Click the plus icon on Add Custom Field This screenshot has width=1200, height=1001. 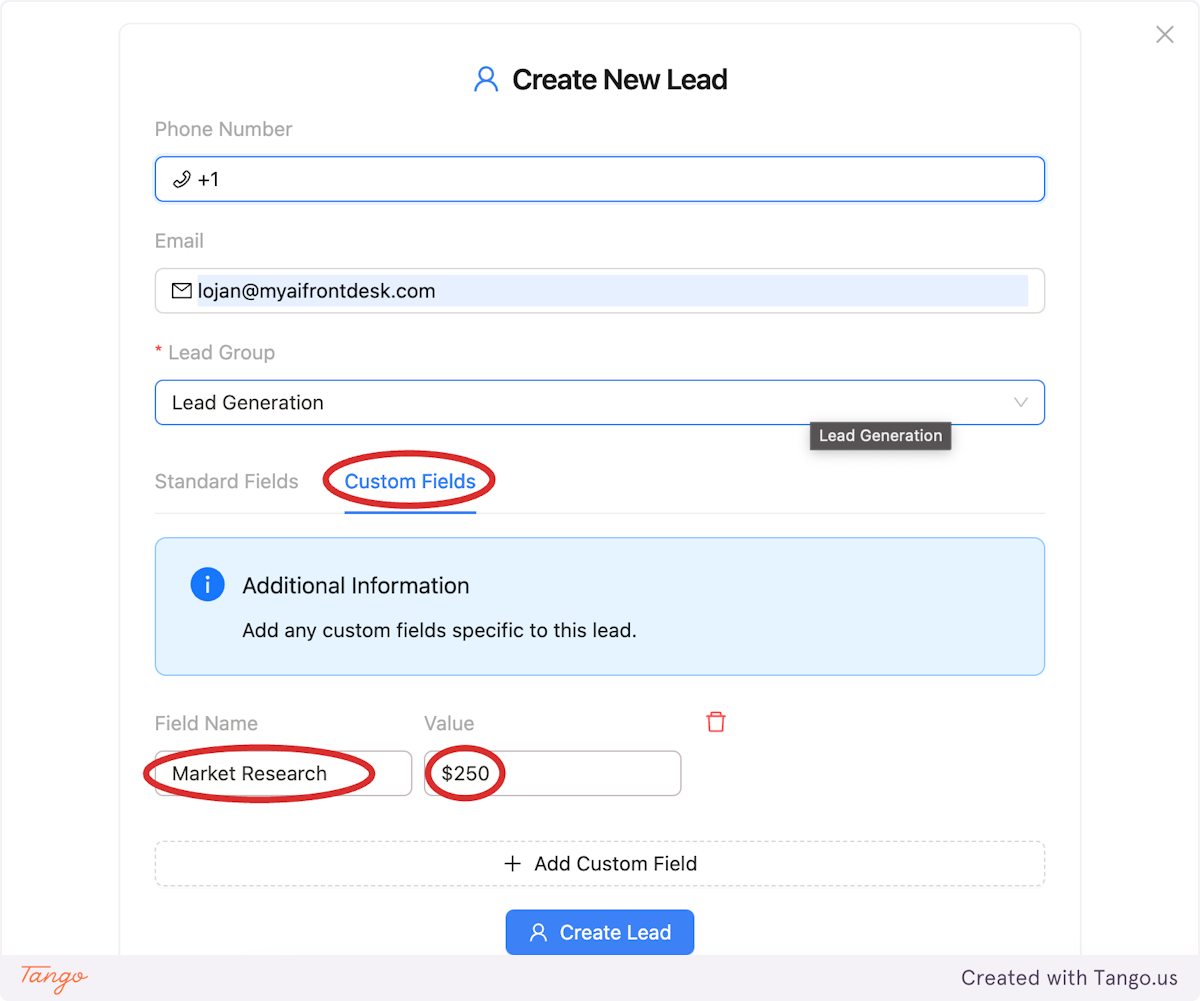(x=513, y=863)
